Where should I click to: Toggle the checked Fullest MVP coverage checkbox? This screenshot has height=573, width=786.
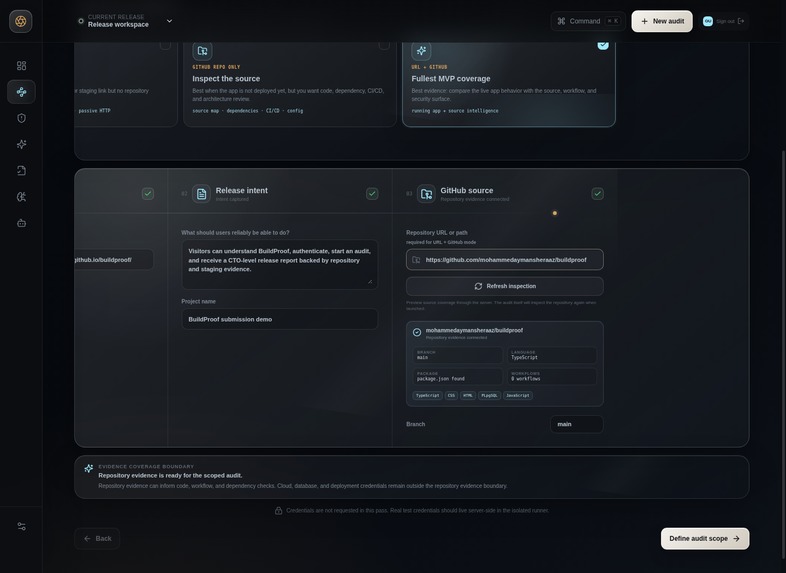pyautogui.click(x=603, y=45)
